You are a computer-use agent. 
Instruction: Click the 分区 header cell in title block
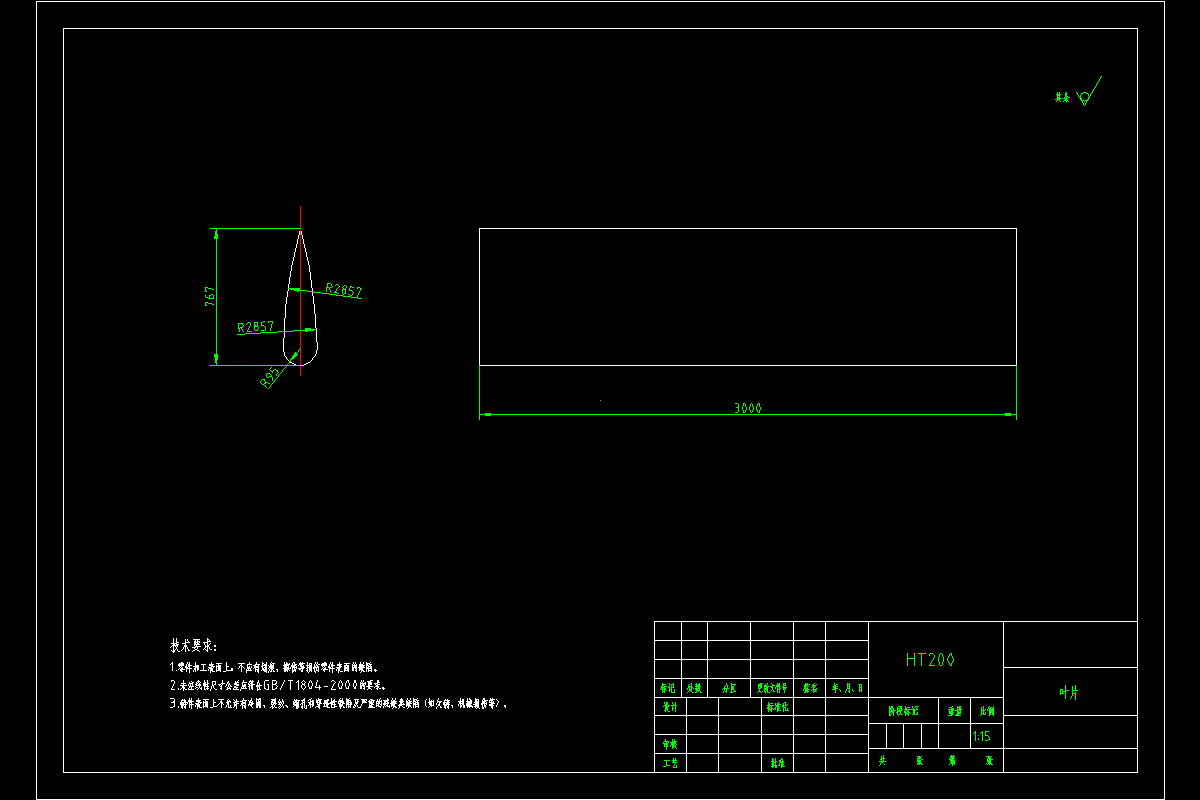click(729, 688)
